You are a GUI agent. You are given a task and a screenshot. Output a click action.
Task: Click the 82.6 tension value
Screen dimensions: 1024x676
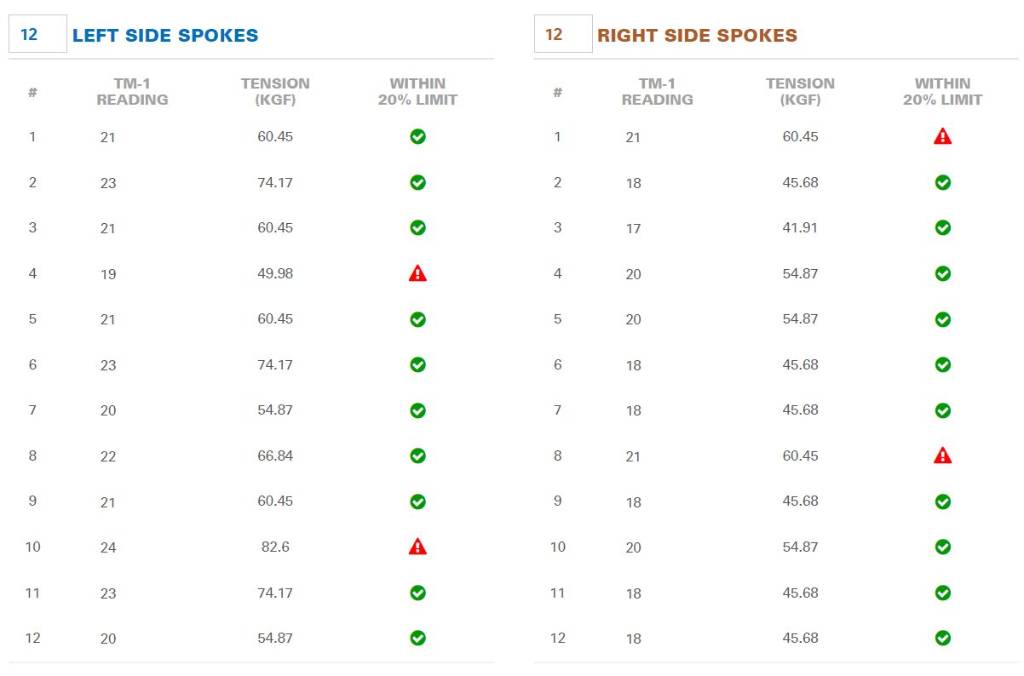point(275,547)
